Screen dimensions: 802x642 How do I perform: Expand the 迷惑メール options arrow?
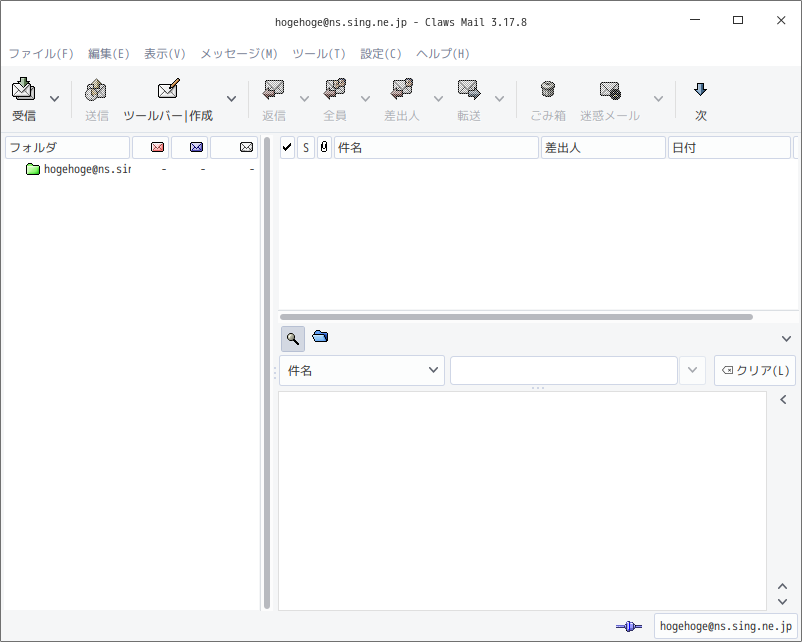658,99
